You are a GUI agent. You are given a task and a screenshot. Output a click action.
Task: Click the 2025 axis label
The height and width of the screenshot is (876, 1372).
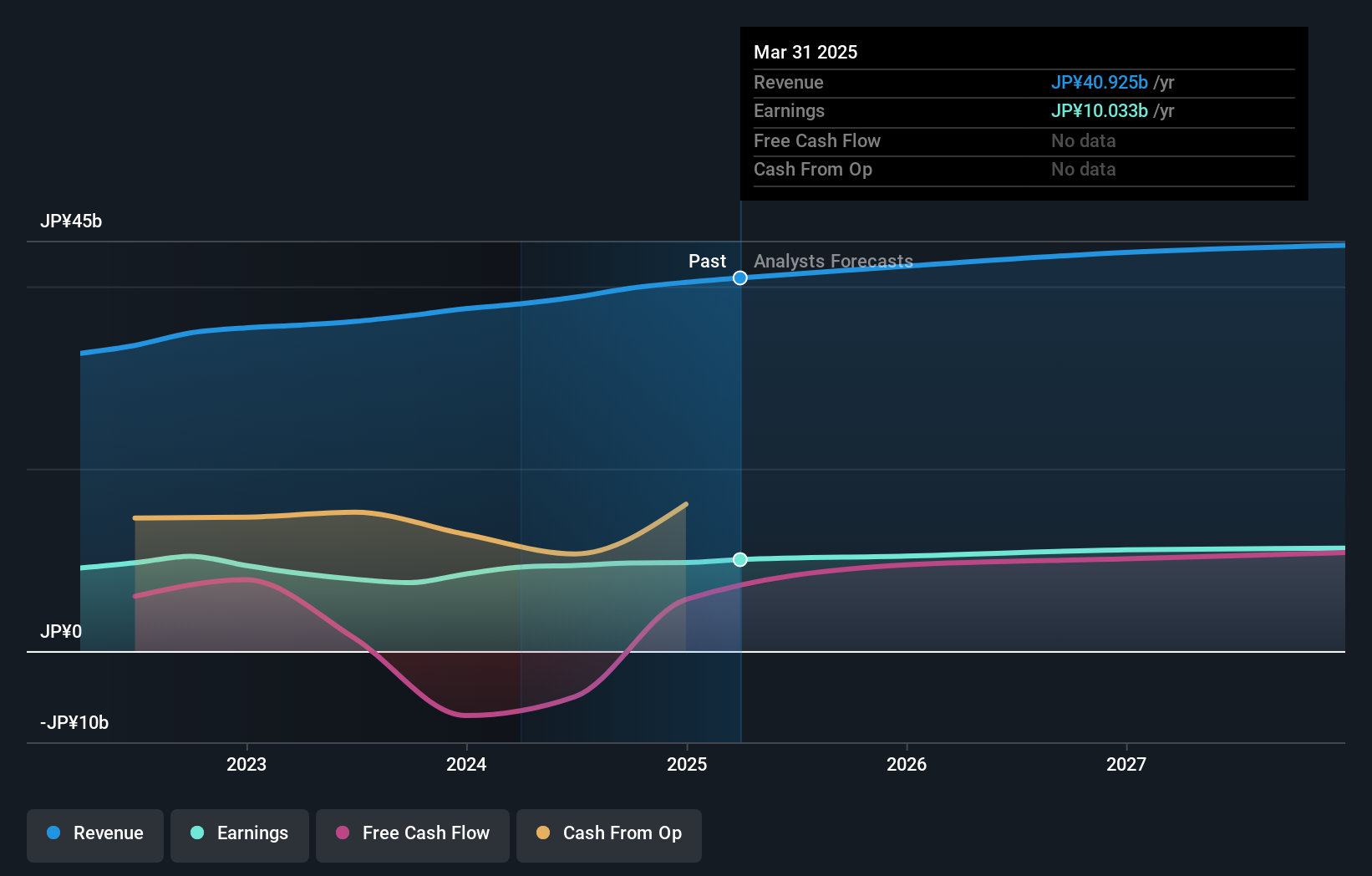click(687, 764)
